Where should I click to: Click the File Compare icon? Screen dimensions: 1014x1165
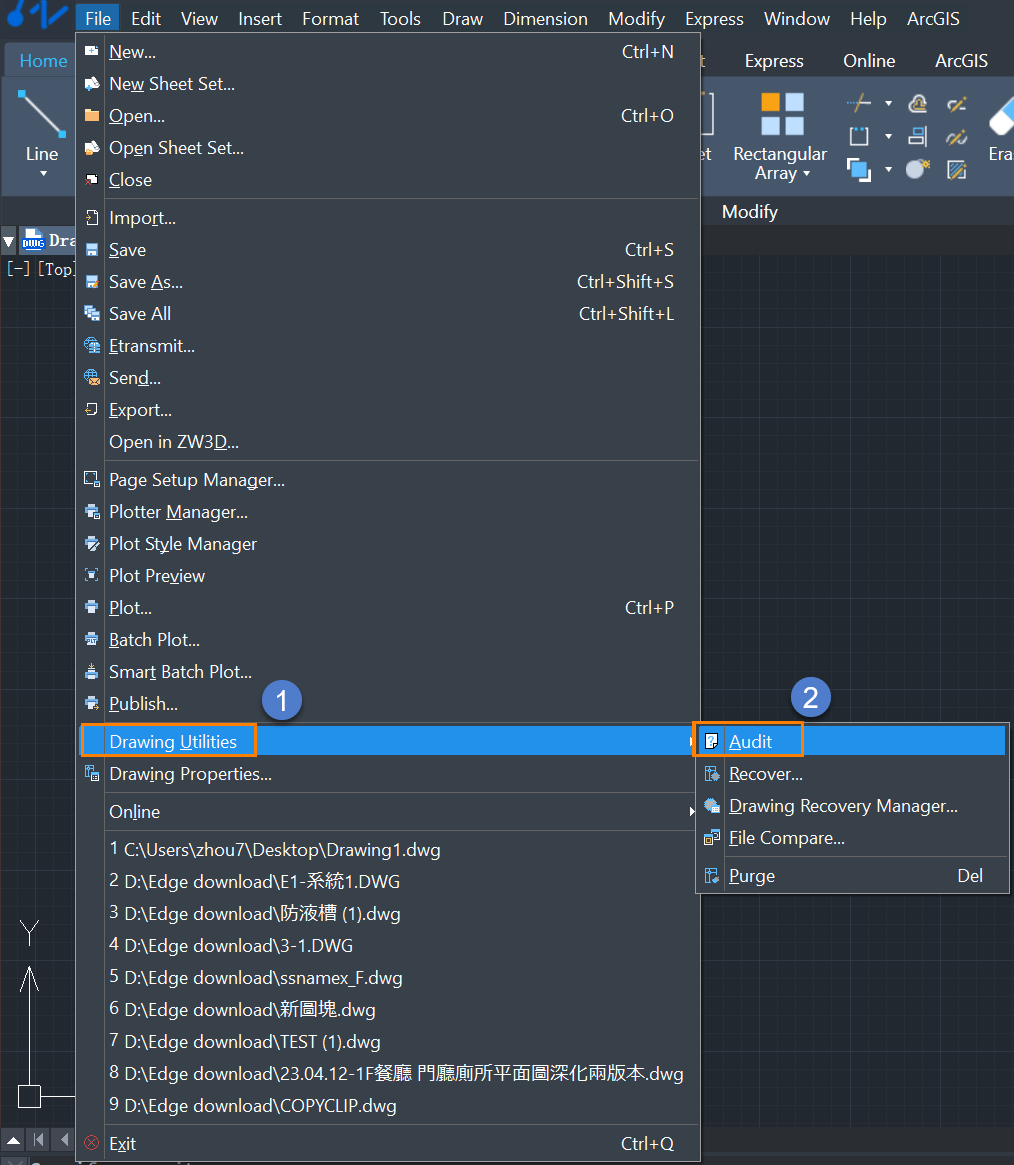(712, 837)
